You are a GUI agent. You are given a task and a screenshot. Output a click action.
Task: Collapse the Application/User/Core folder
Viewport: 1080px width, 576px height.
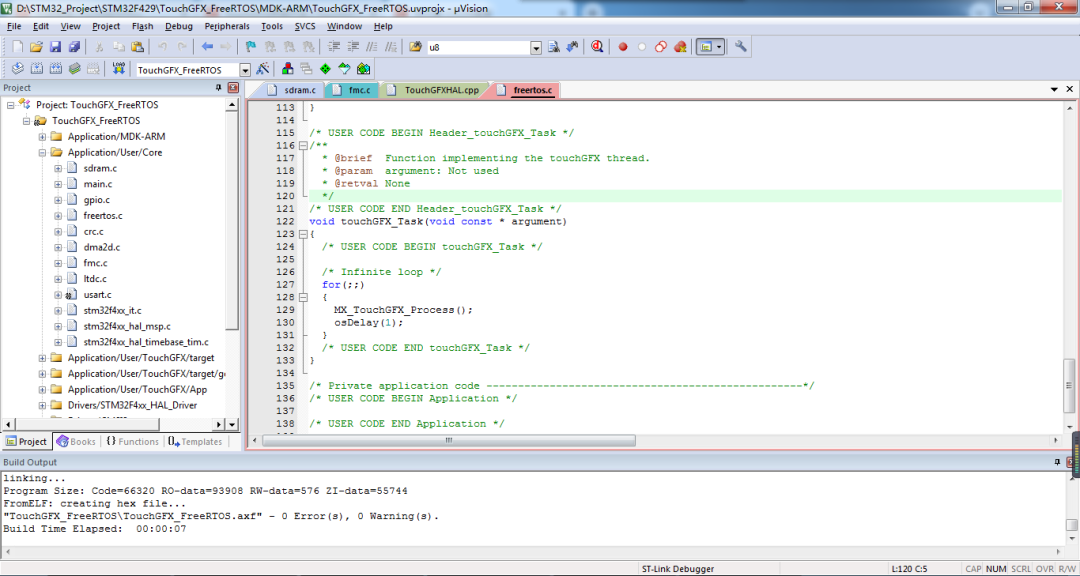click(x=42, y=152)
